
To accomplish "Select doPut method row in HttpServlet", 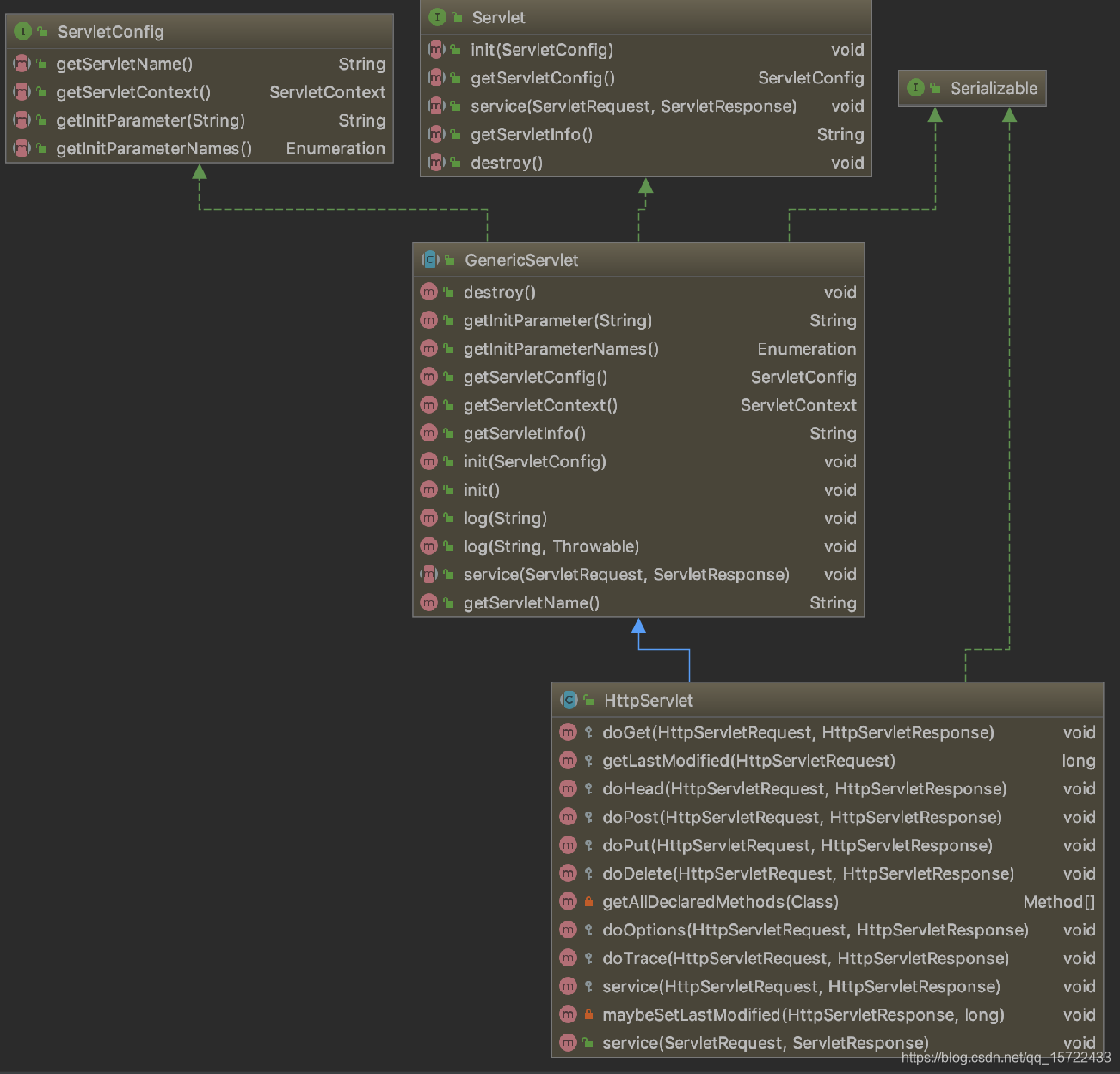I will click(x=827, y=846).
